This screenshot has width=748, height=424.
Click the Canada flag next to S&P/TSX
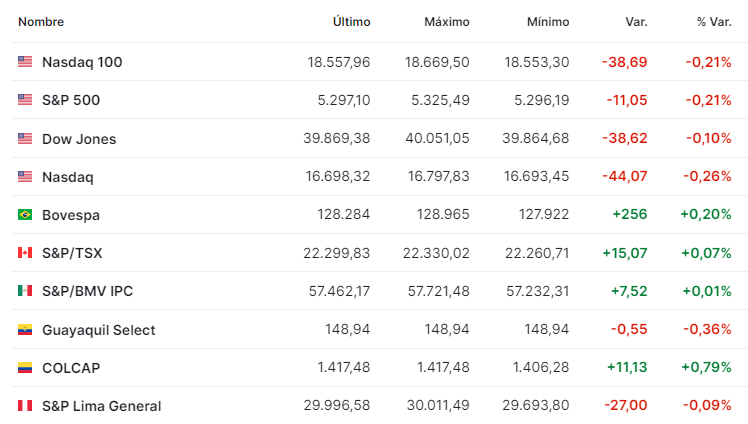coord(25,253)
